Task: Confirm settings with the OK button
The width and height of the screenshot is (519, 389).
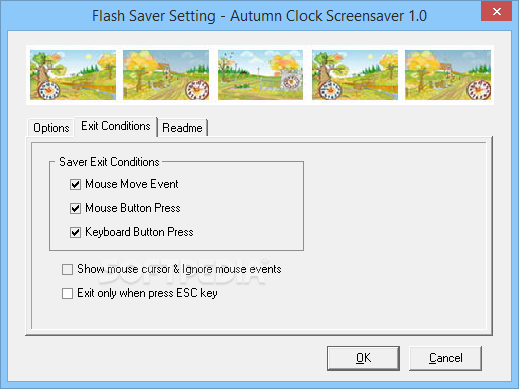Action: click(363, 358)
